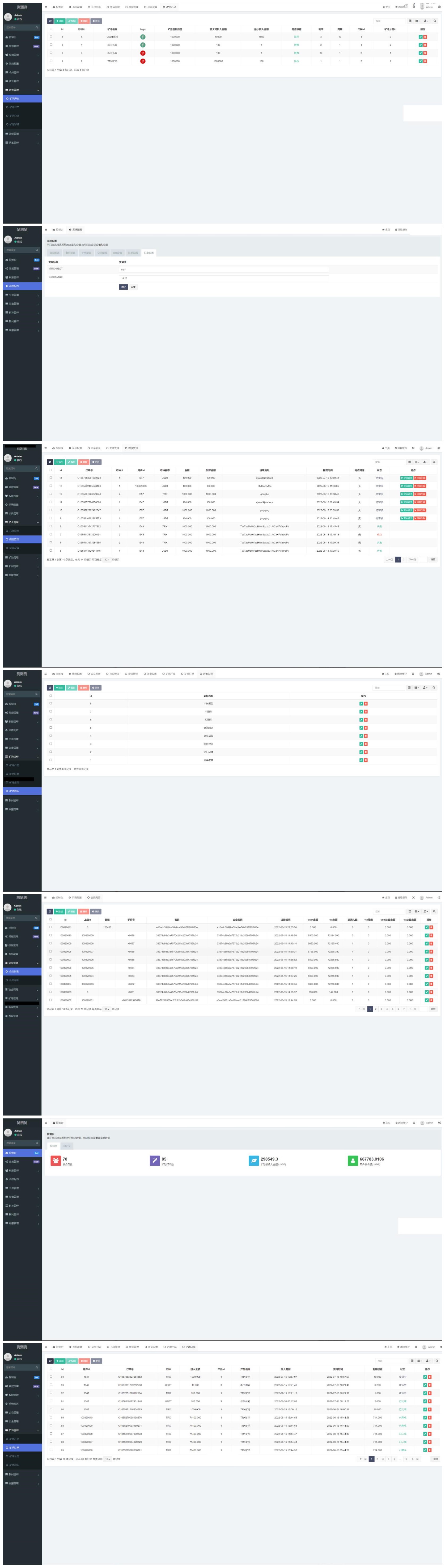This screenshot has height=1568, width=445.
Task: Click red delete icon in mining order row 85
Action: (429, 1450)
